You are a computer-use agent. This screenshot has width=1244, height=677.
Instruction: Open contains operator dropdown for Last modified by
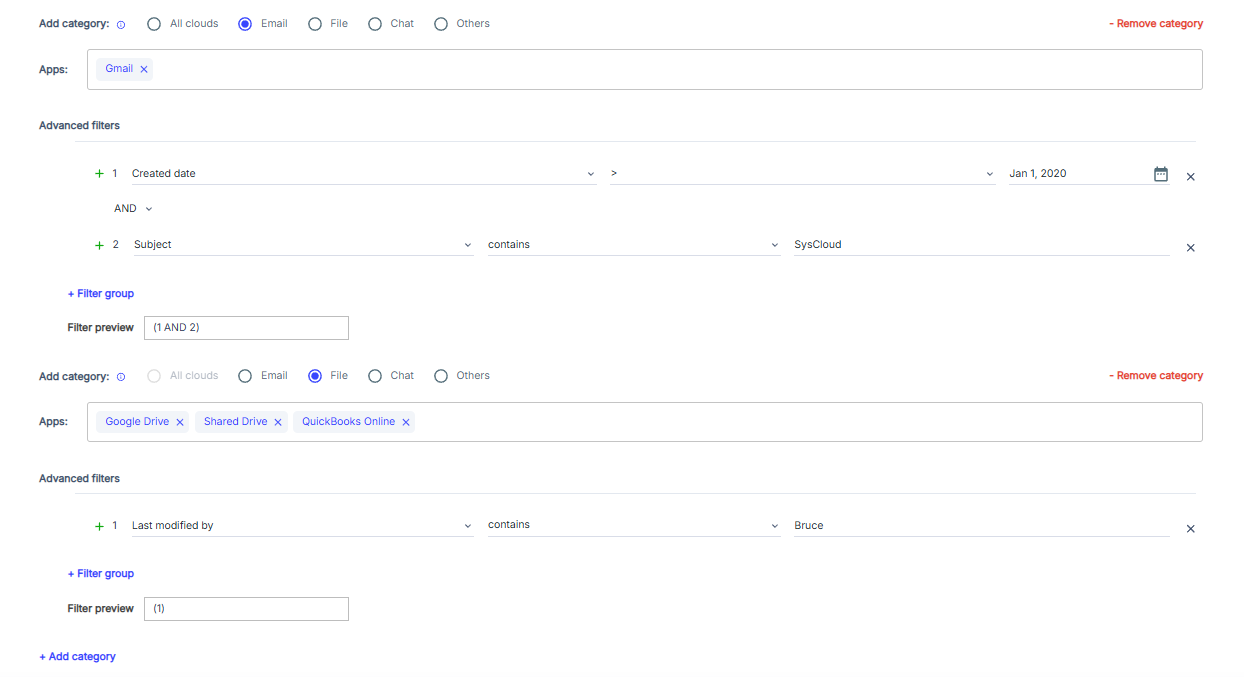634,526
